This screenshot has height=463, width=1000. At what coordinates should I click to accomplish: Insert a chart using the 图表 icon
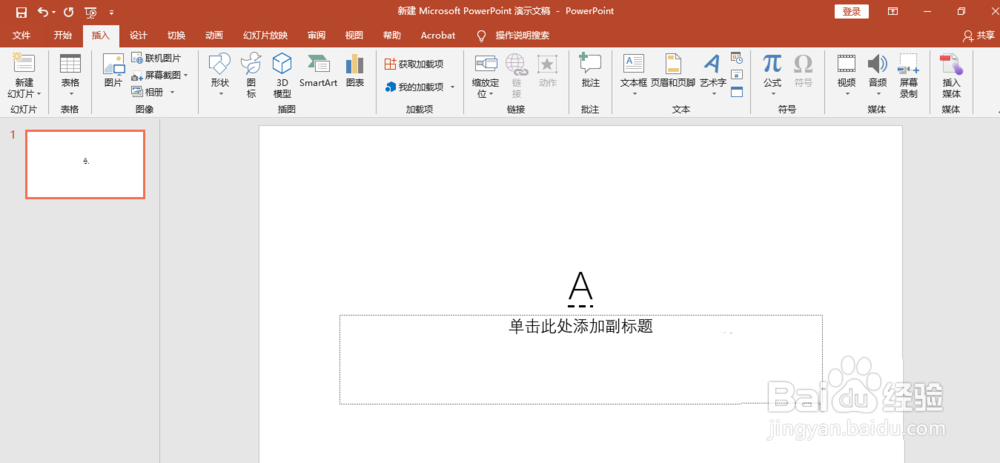355,70
